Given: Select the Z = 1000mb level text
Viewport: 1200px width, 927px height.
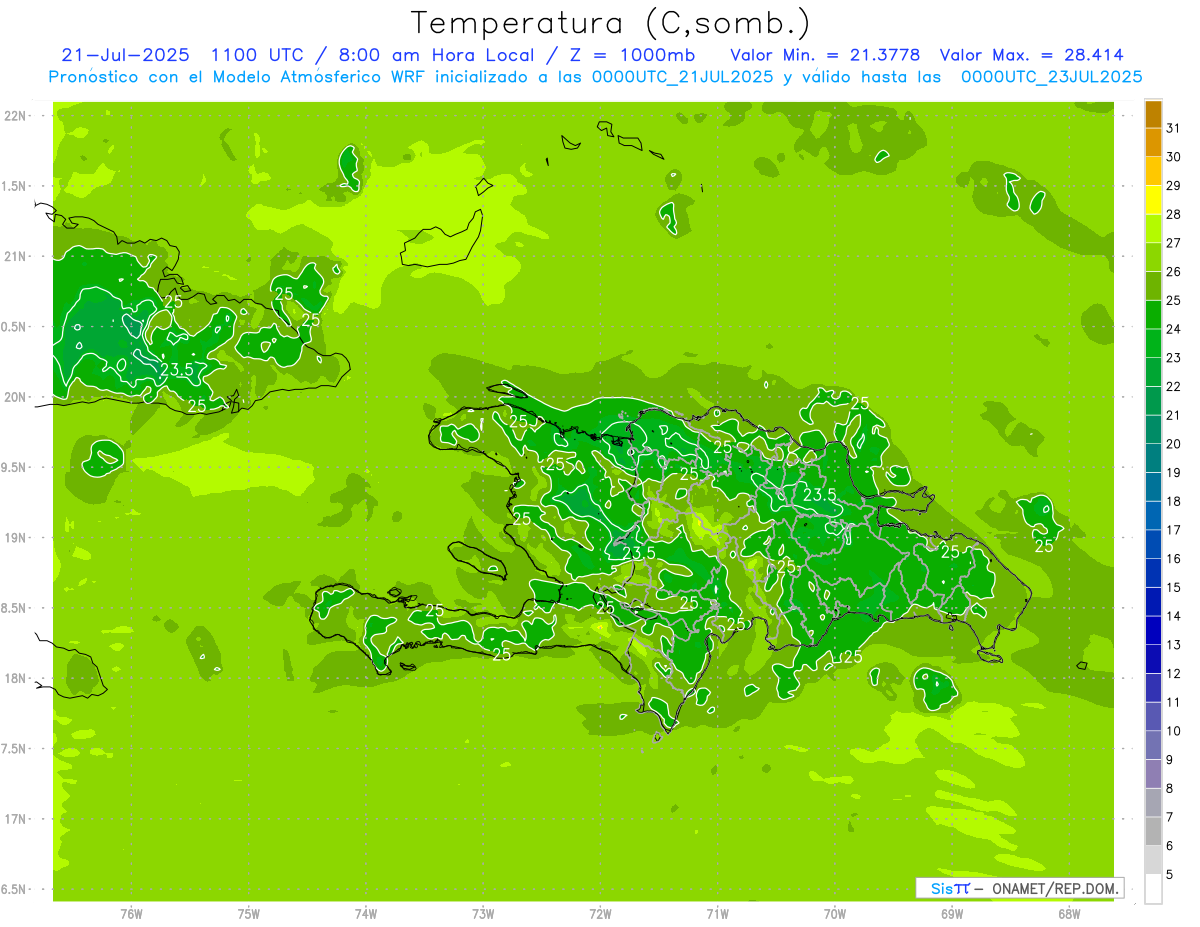Looking at the screenshot, I should (632, 55).
